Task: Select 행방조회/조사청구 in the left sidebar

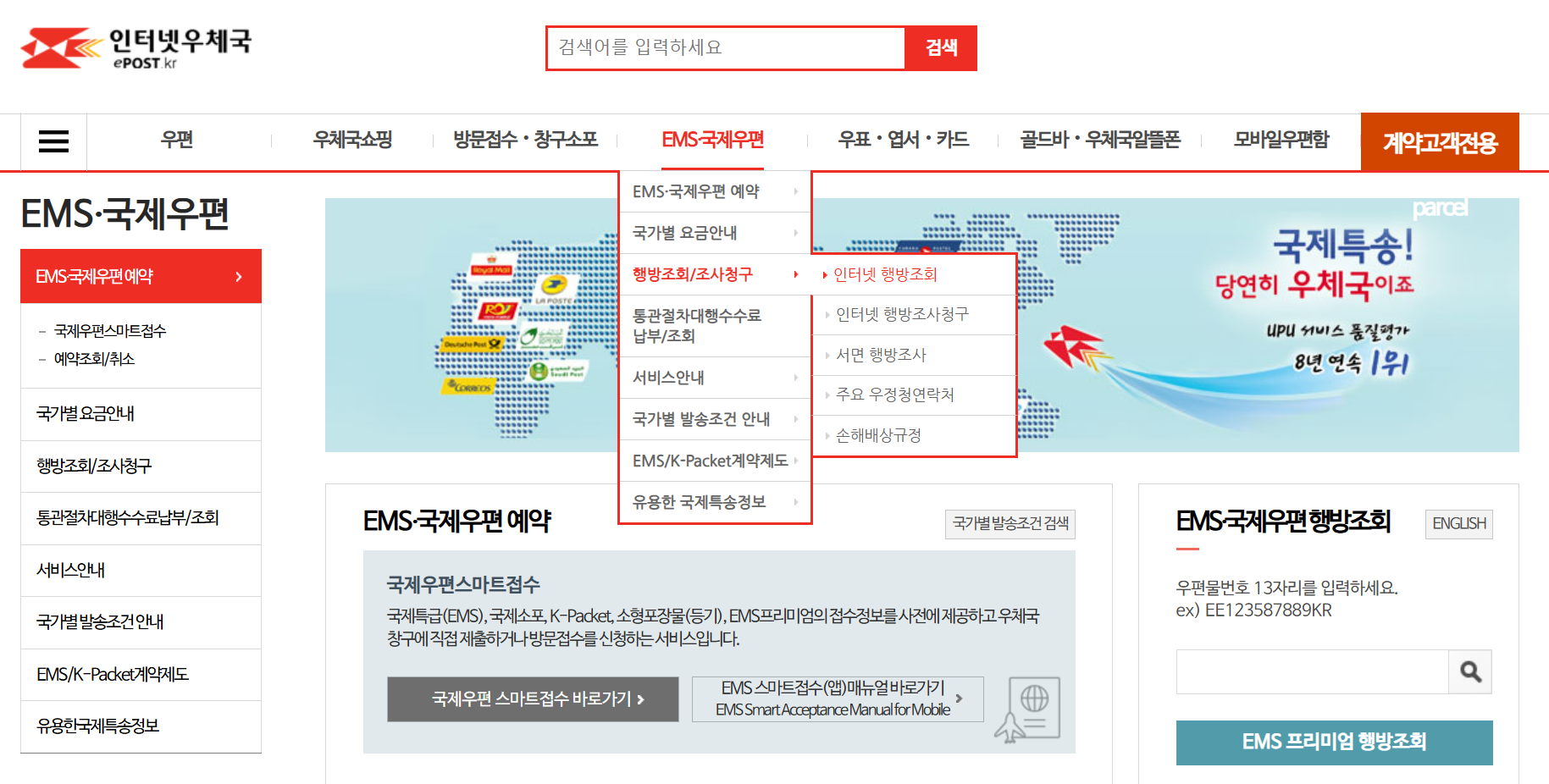Action: pyautogui.click(x=93, y=466)
